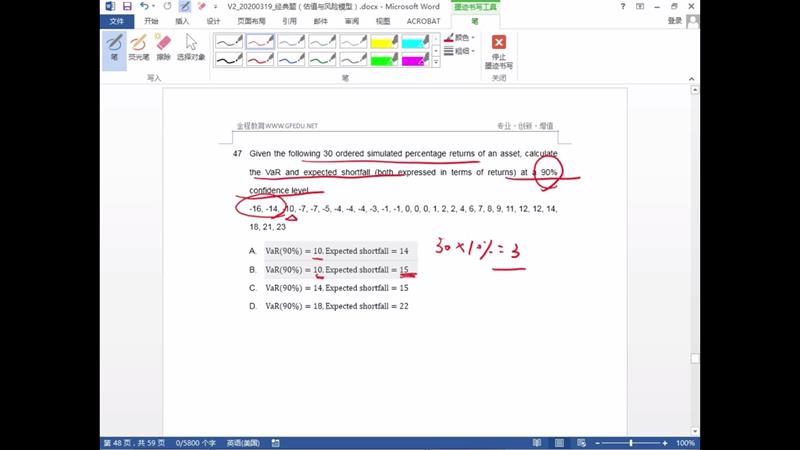
Task: Expand the full pen styles gallery
Action: click(436, 62)
